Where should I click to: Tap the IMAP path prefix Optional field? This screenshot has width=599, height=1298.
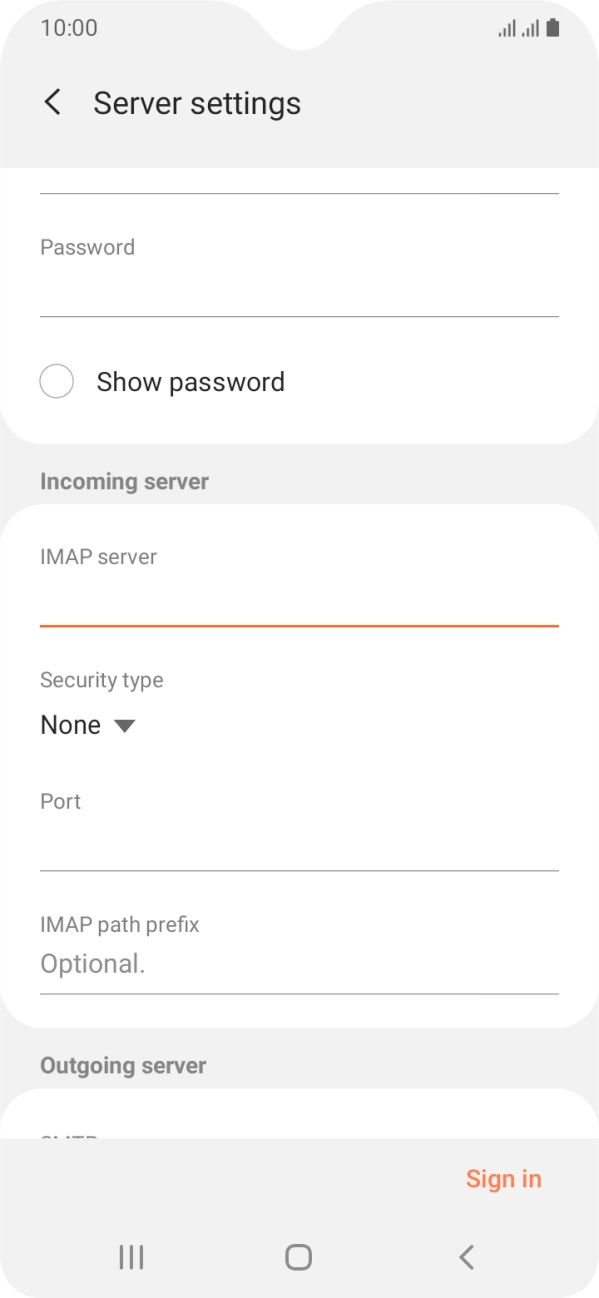click(299, 963)
